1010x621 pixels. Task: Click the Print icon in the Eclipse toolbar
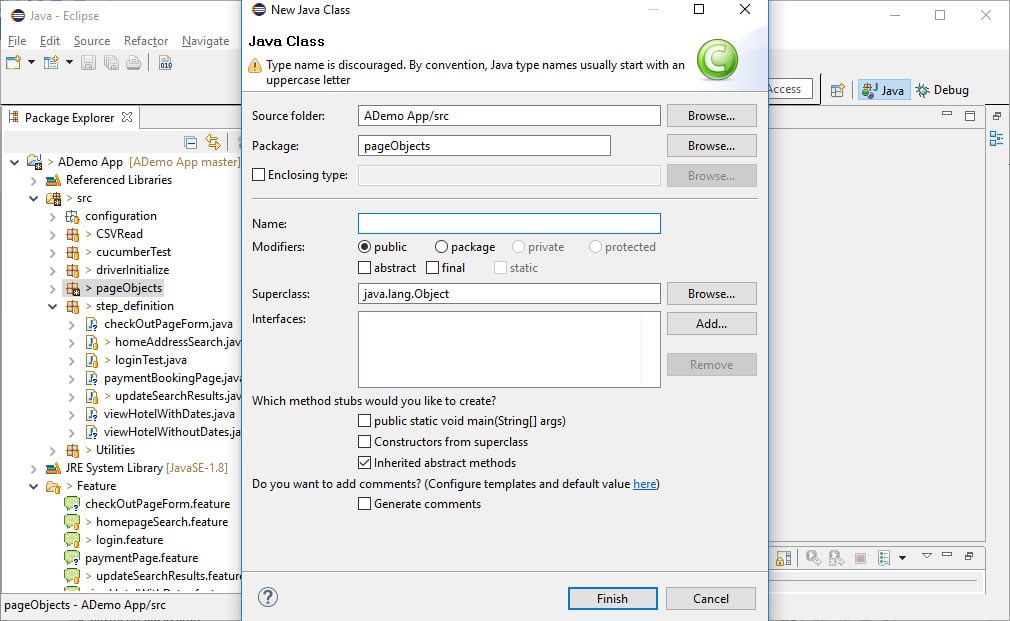[133, 62]
